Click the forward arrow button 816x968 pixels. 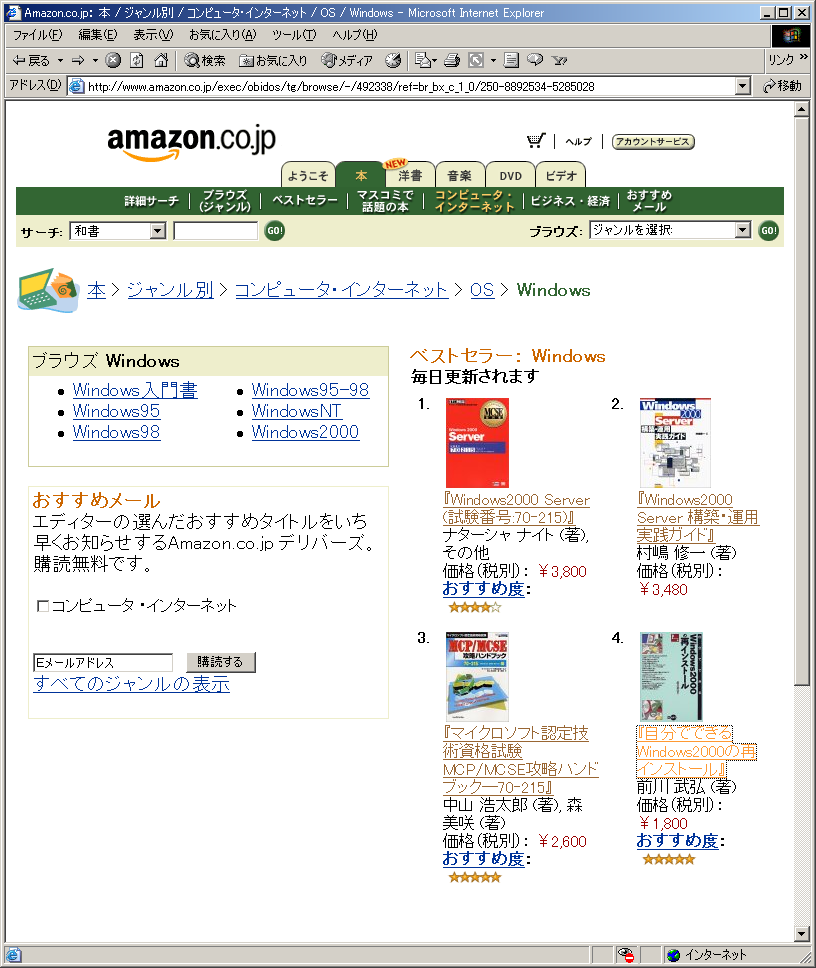point(78,60)
